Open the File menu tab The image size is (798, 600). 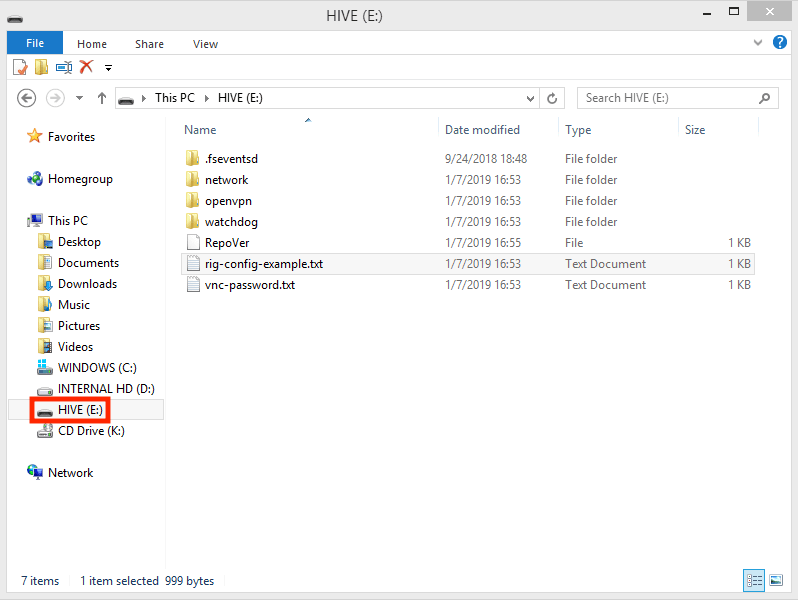[x=34, y=43]
